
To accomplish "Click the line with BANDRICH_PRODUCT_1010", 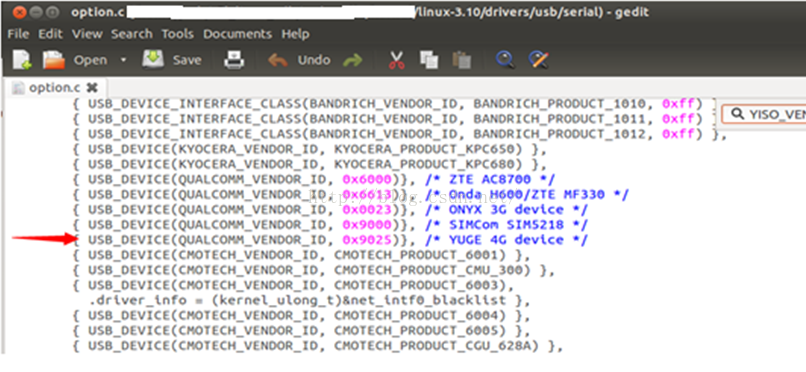I will point(394,104).
